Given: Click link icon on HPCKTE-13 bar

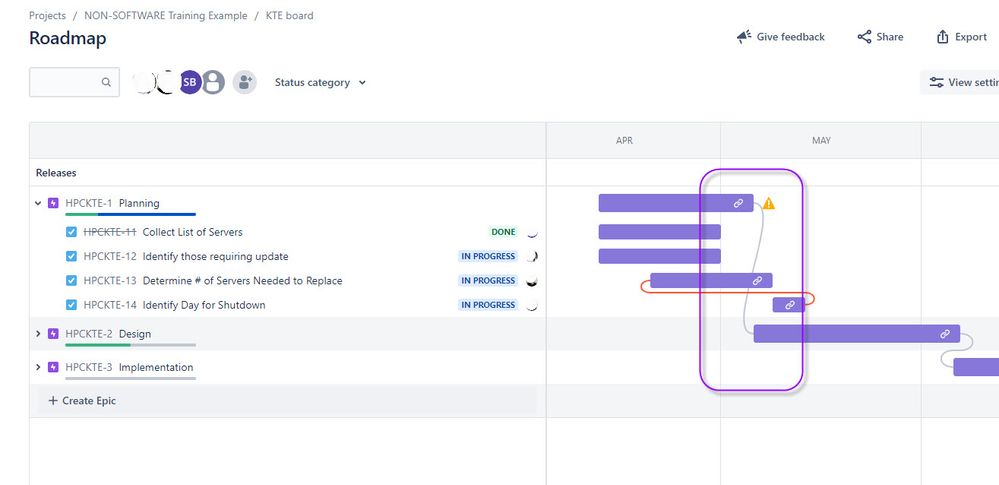Looking at the screenshot, I should point(758,280).
